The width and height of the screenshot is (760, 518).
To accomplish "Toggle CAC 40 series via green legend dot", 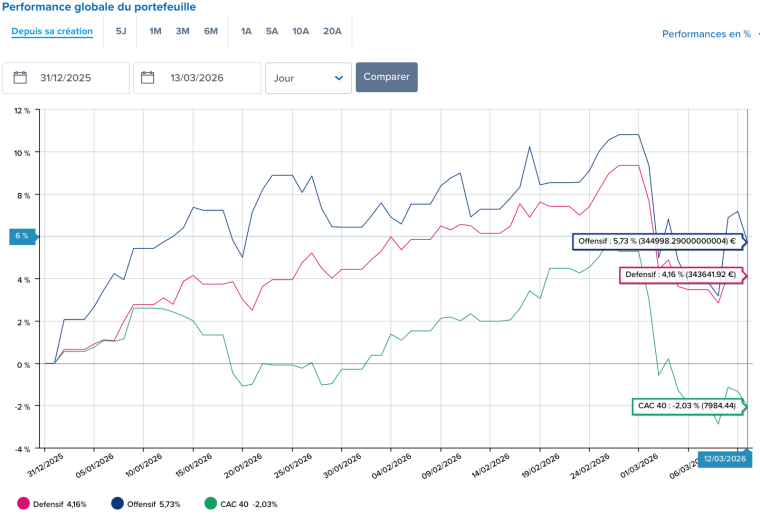I will coord(209,504).
